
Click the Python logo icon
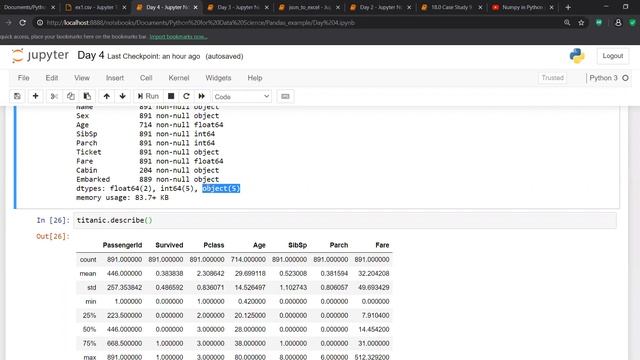(577, 56)
